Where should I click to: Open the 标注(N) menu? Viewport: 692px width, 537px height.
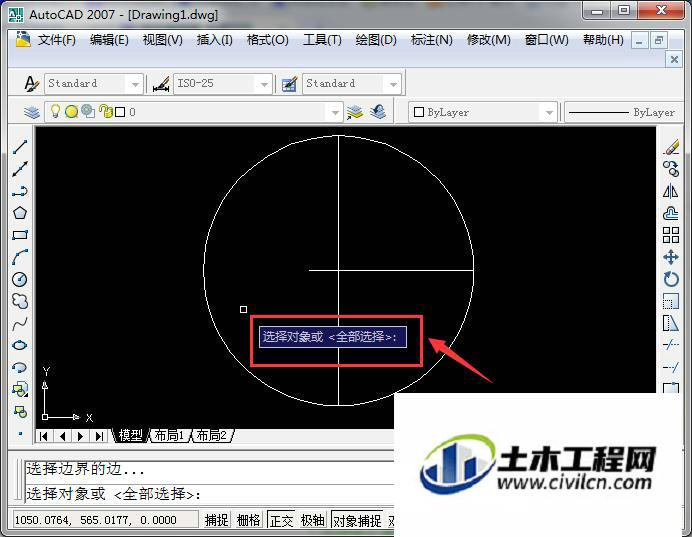(x=432, y=40)
